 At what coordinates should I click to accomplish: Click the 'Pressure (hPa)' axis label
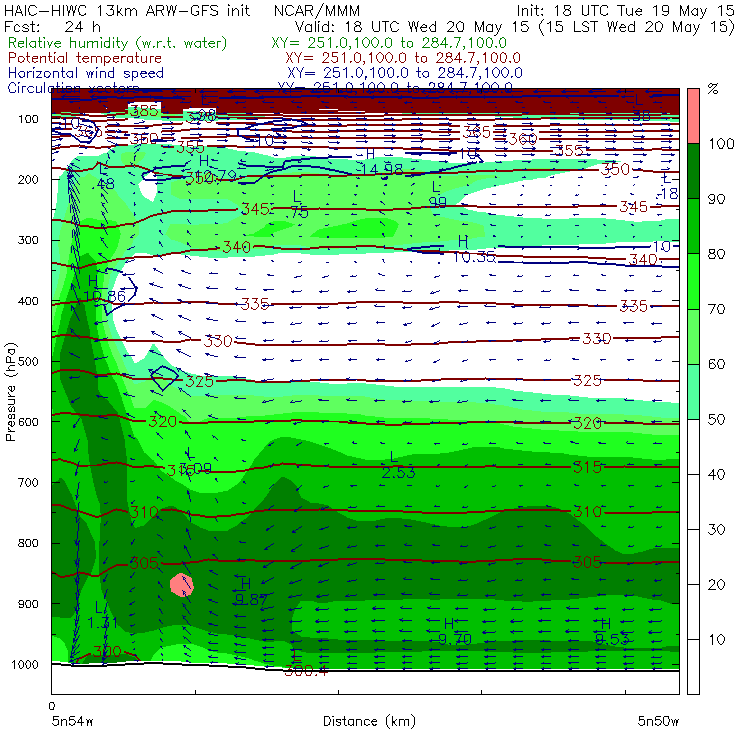(x=10, y=392)
